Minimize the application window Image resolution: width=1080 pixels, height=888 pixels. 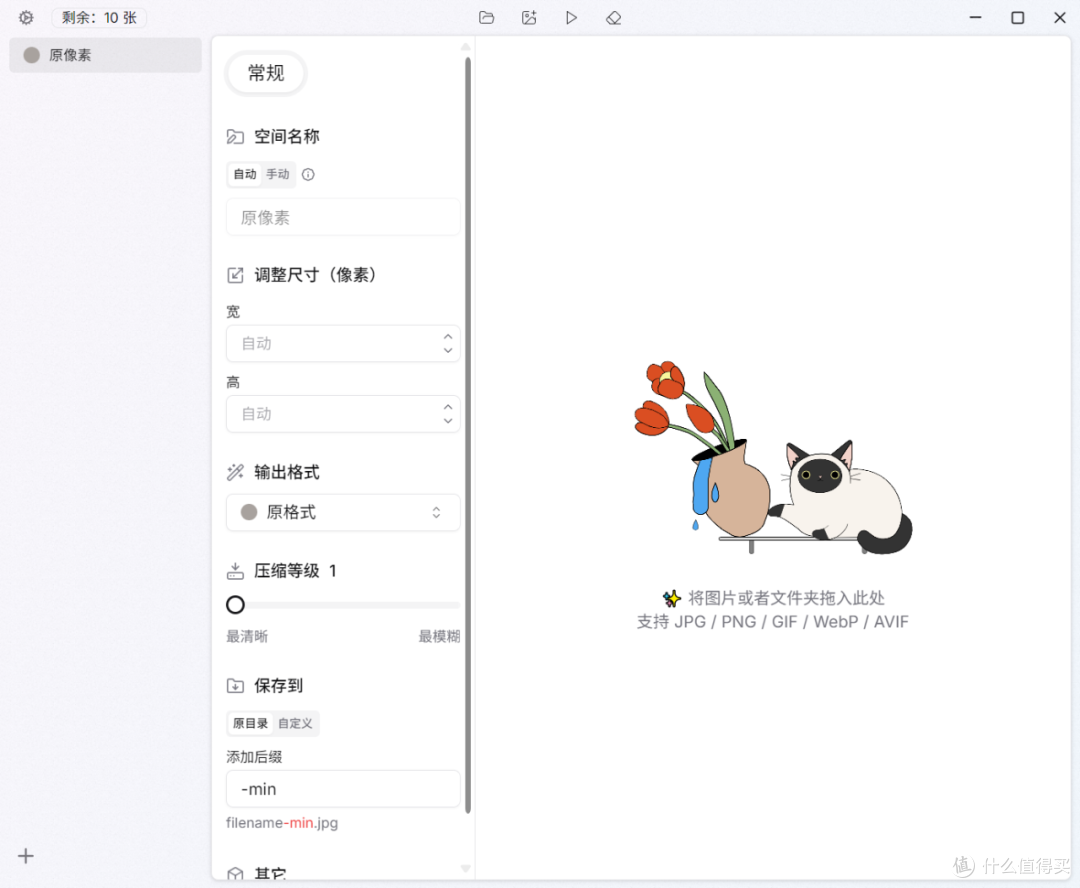(x=975, y=17)
